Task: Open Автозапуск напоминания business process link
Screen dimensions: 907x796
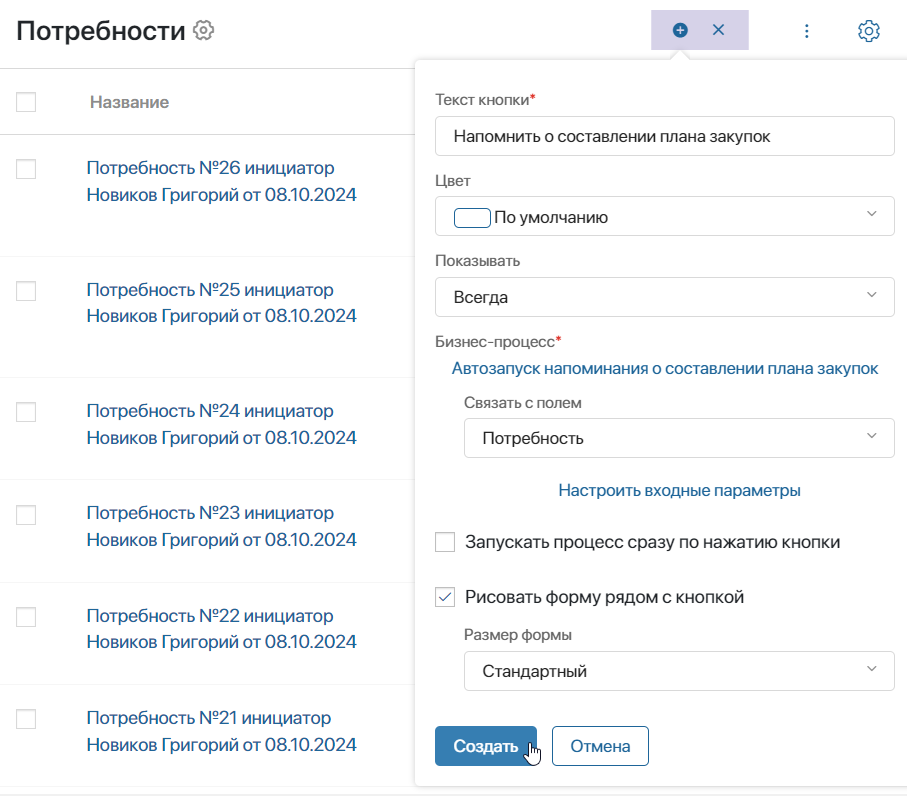Action: [665, 368]
